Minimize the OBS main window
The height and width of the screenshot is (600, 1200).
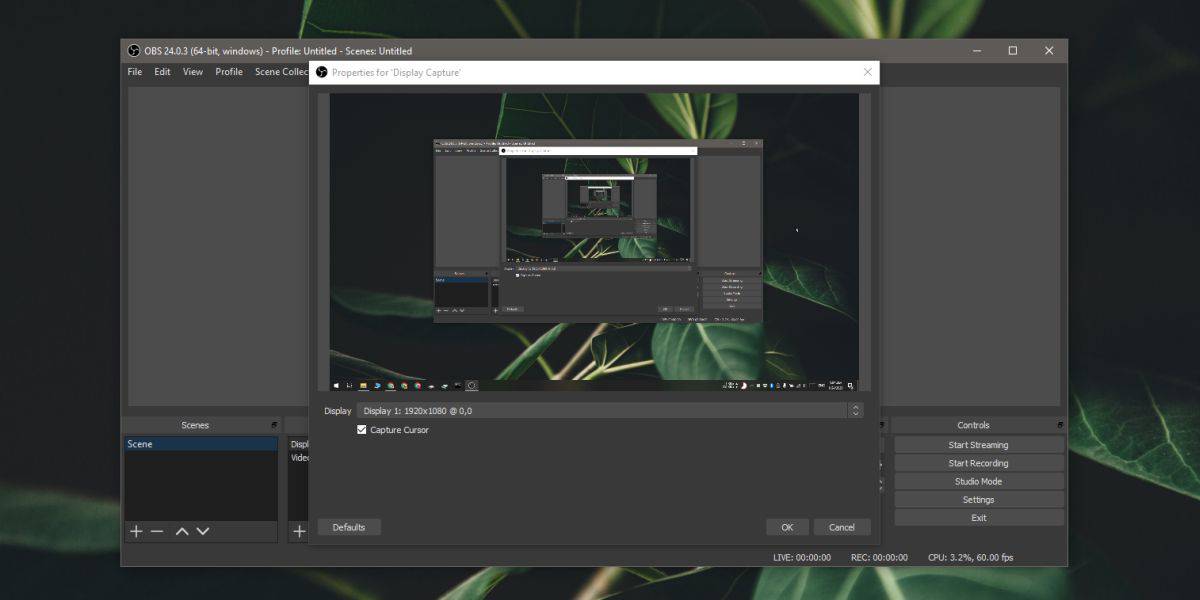(x=976, y=51)
